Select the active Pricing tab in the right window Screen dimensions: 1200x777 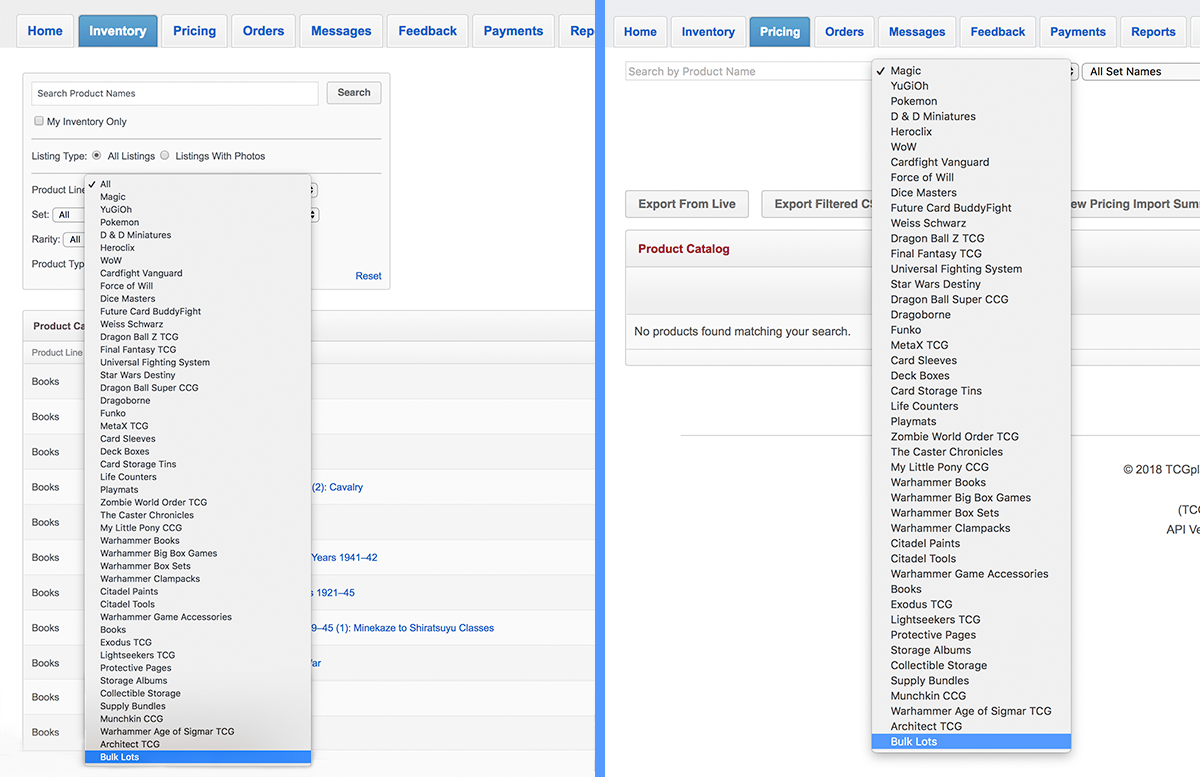tap(780, 32)
